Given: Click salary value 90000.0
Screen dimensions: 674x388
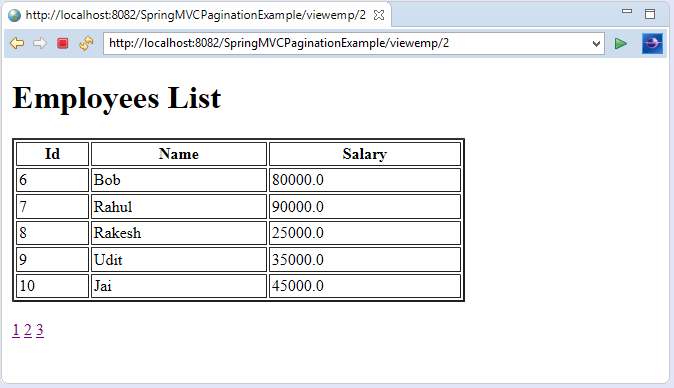Looking at the screenshot, I should pyautogui.click(x=365, y=207).
